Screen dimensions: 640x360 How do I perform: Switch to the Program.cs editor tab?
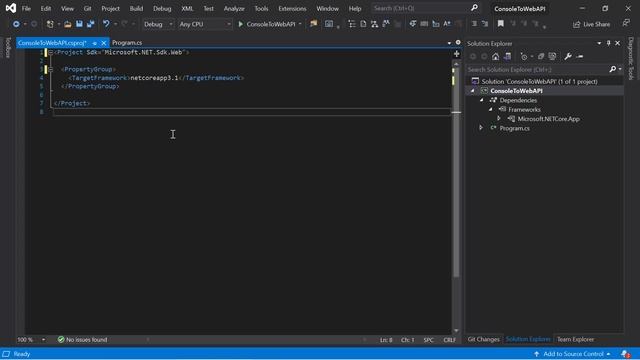pyautogui.click(x=127, y=42)
